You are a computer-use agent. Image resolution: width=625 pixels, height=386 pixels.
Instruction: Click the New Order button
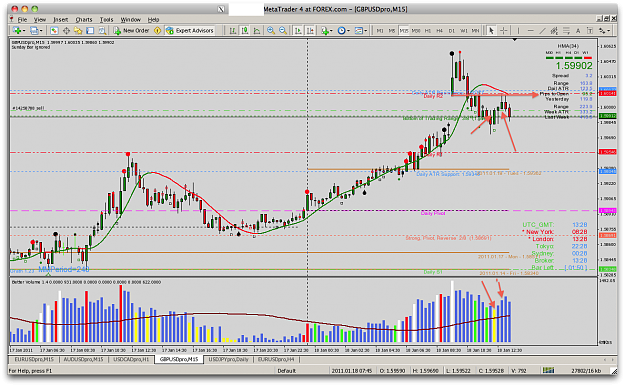(x=131, y=31)
